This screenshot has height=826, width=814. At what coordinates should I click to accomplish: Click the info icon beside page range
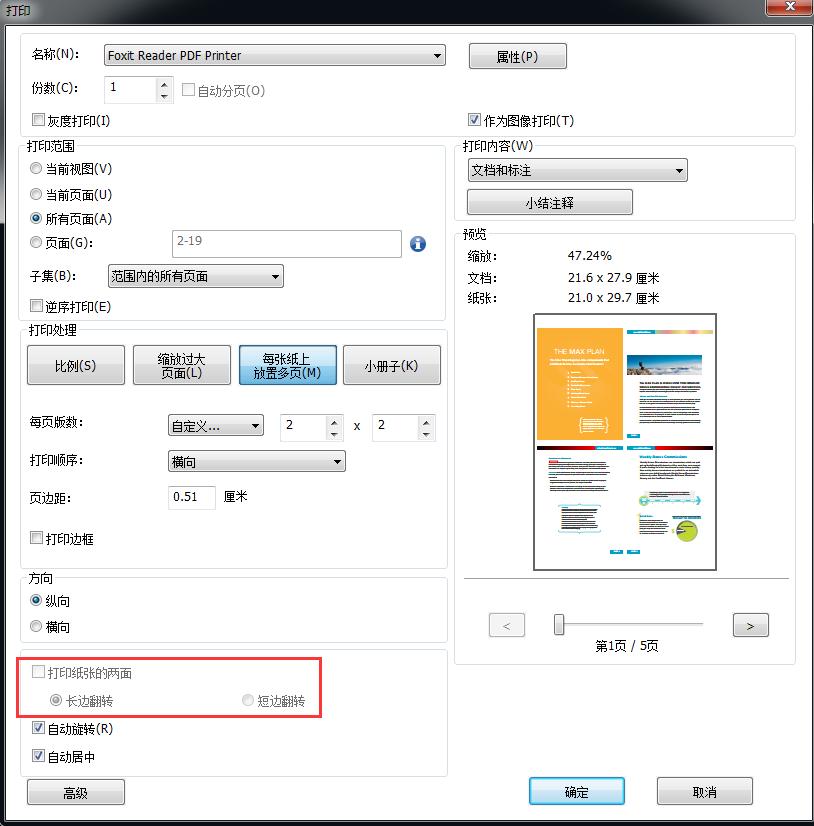coord(418,243)
